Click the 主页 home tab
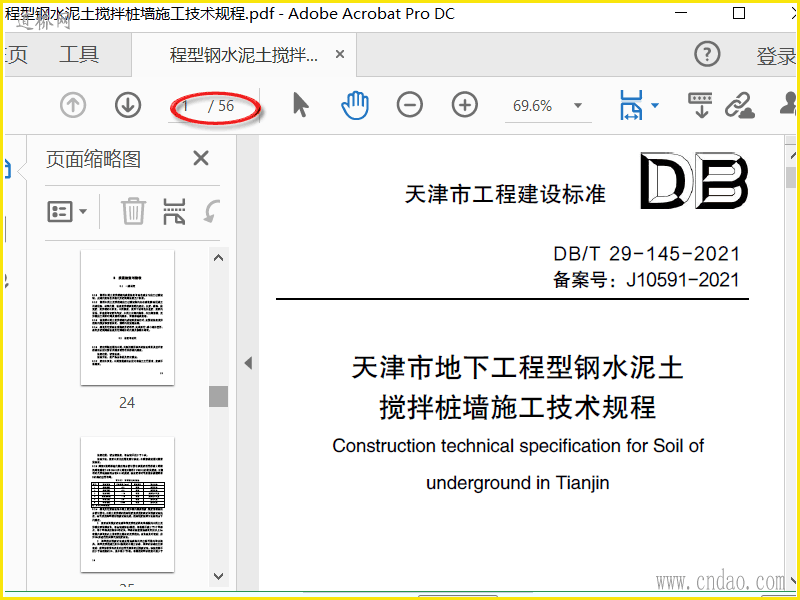The image size is (800, 600). click(15, 54)
